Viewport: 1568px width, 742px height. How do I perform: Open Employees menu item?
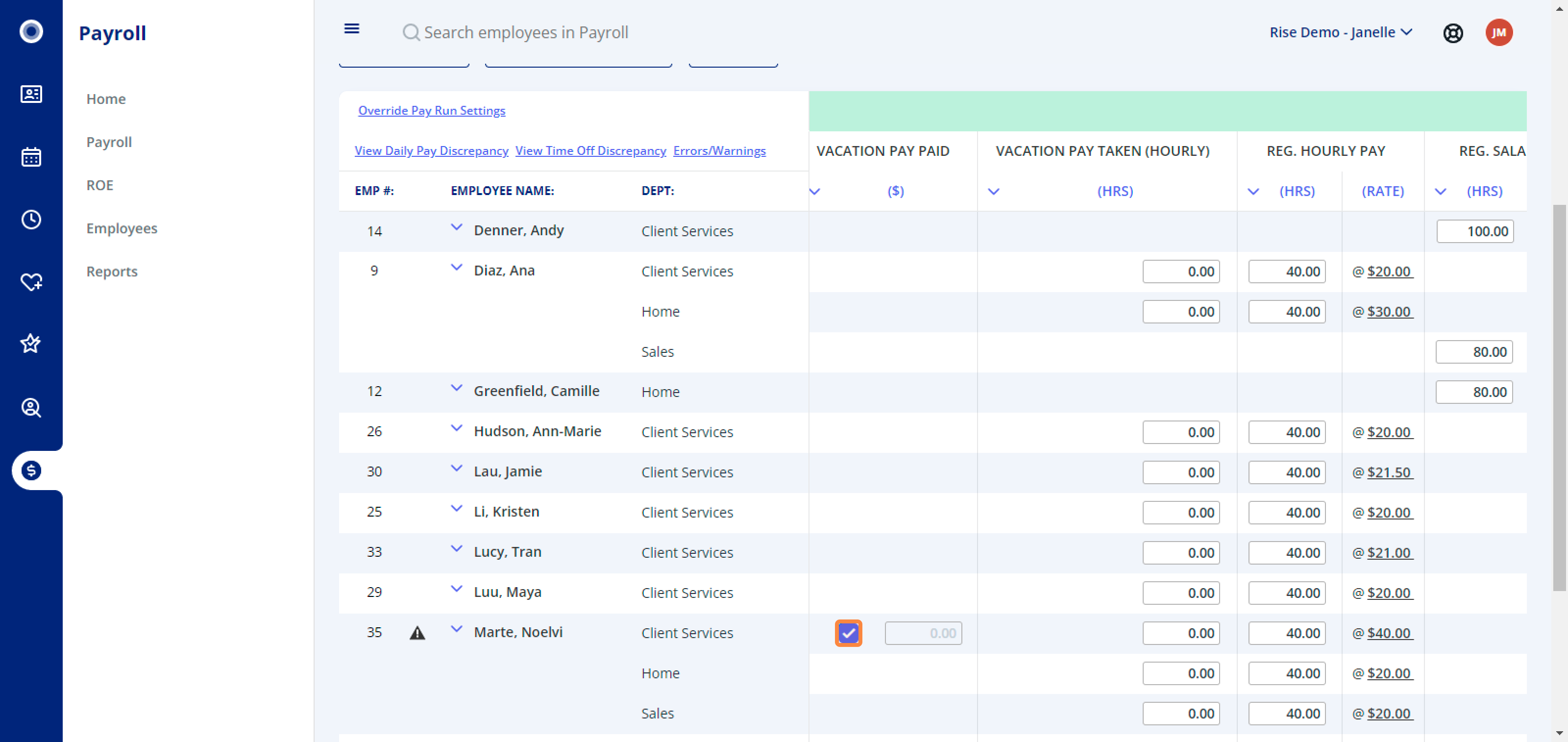(122, 228)
